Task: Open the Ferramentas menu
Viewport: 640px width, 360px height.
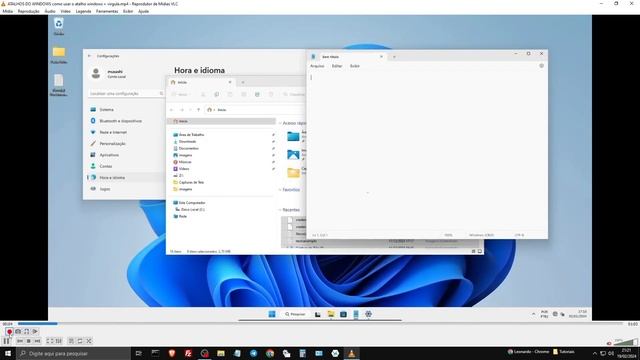Action: click(107, 11)
